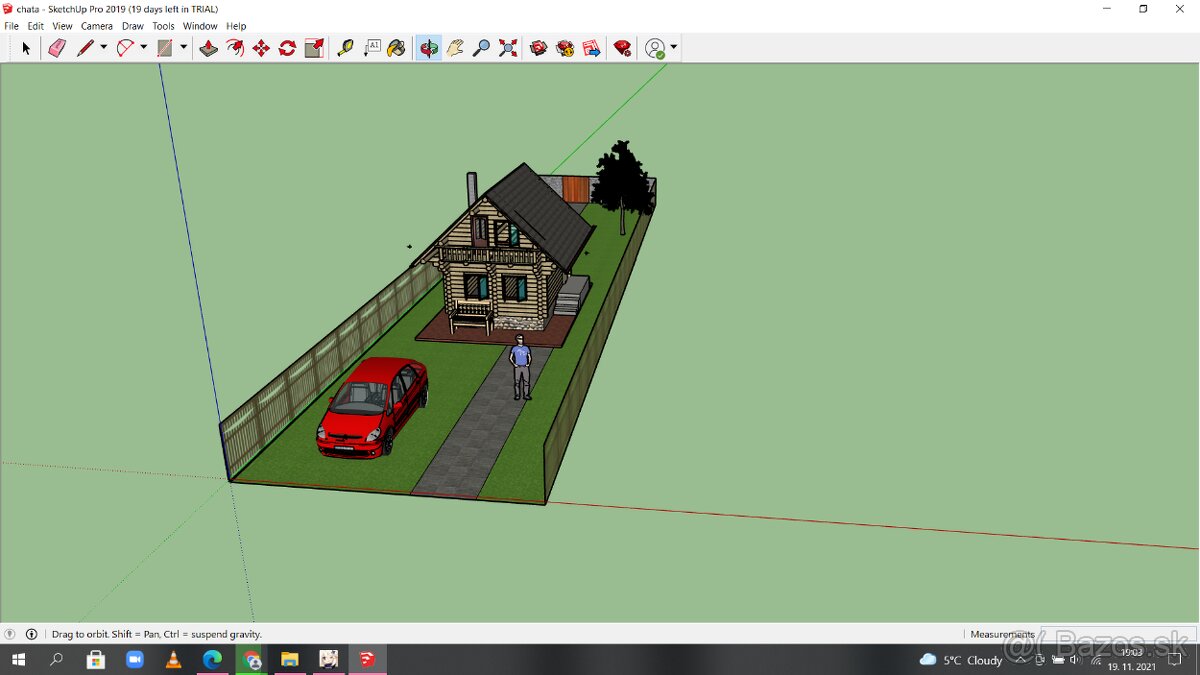Viewport: 1200px width, 675px height.
Task: Select the Eraser tool
Action: [57, 48]
